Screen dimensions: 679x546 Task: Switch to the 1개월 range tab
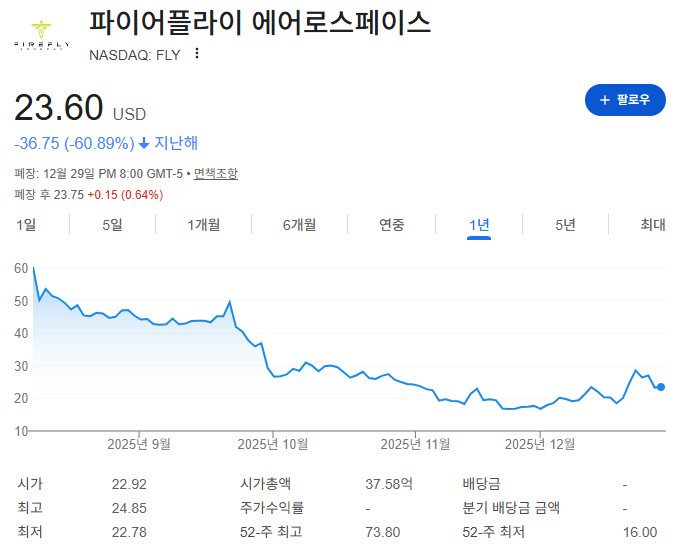point(204,225)
